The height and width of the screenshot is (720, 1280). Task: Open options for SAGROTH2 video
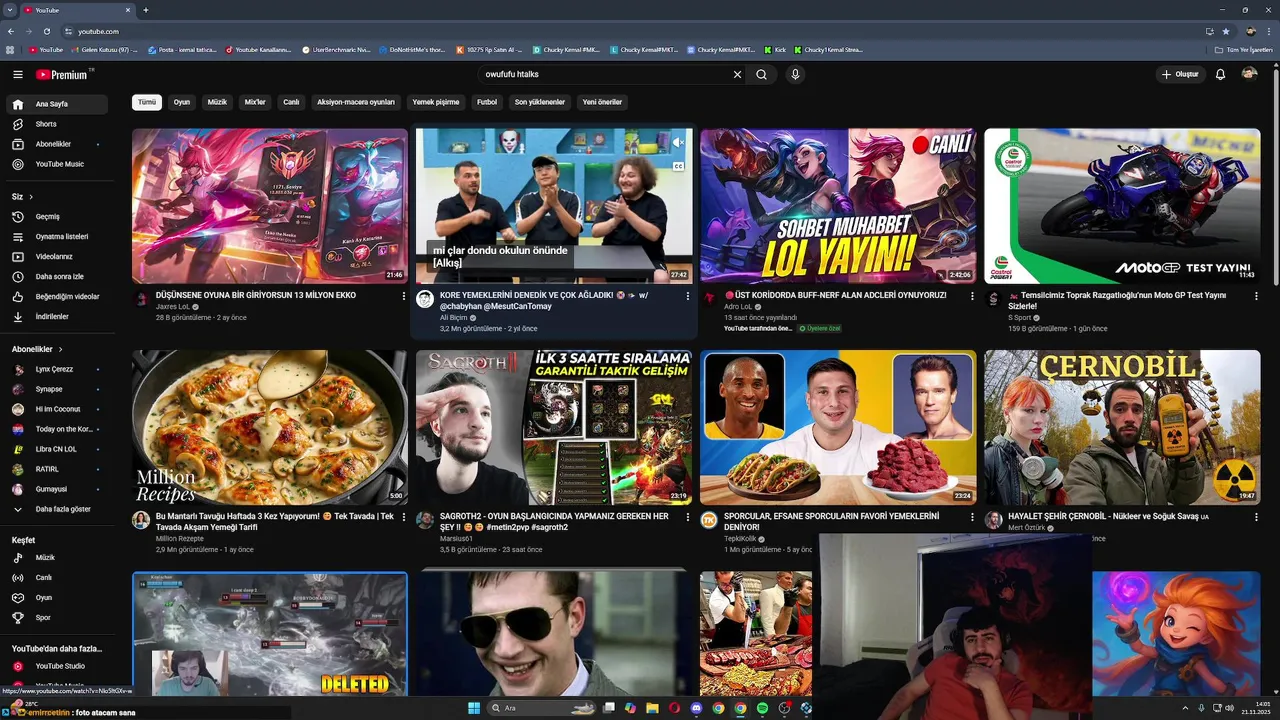tap(687, 518)
